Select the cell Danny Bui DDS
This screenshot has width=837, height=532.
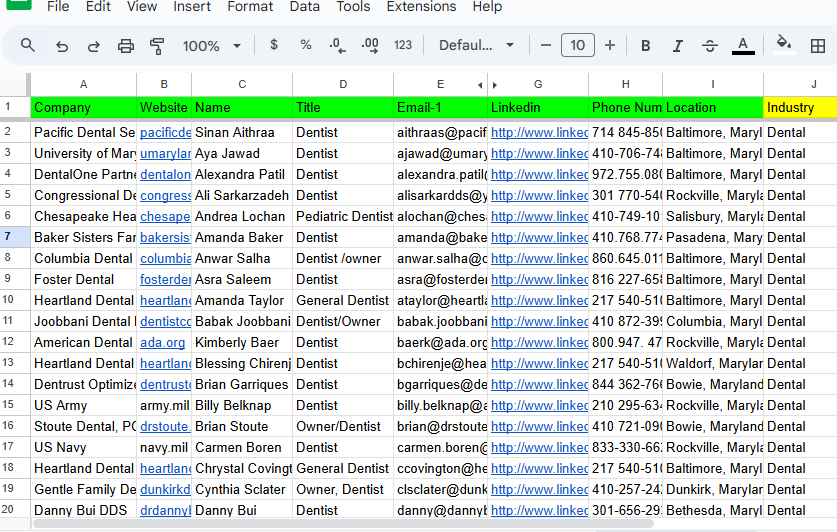(83, 510)
